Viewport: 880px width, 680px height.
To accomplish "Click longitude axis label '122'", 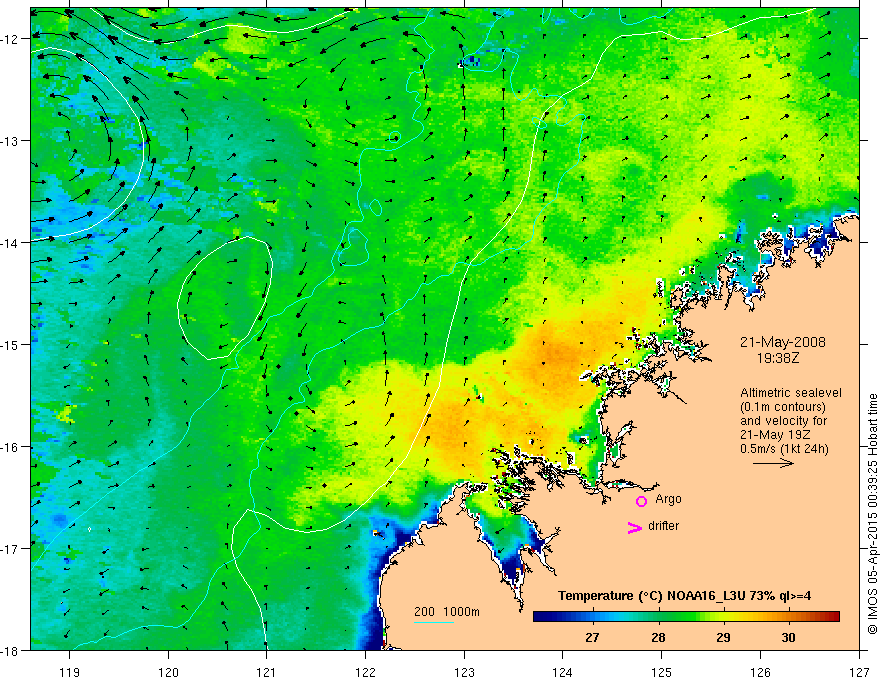I will coord(365,672).
